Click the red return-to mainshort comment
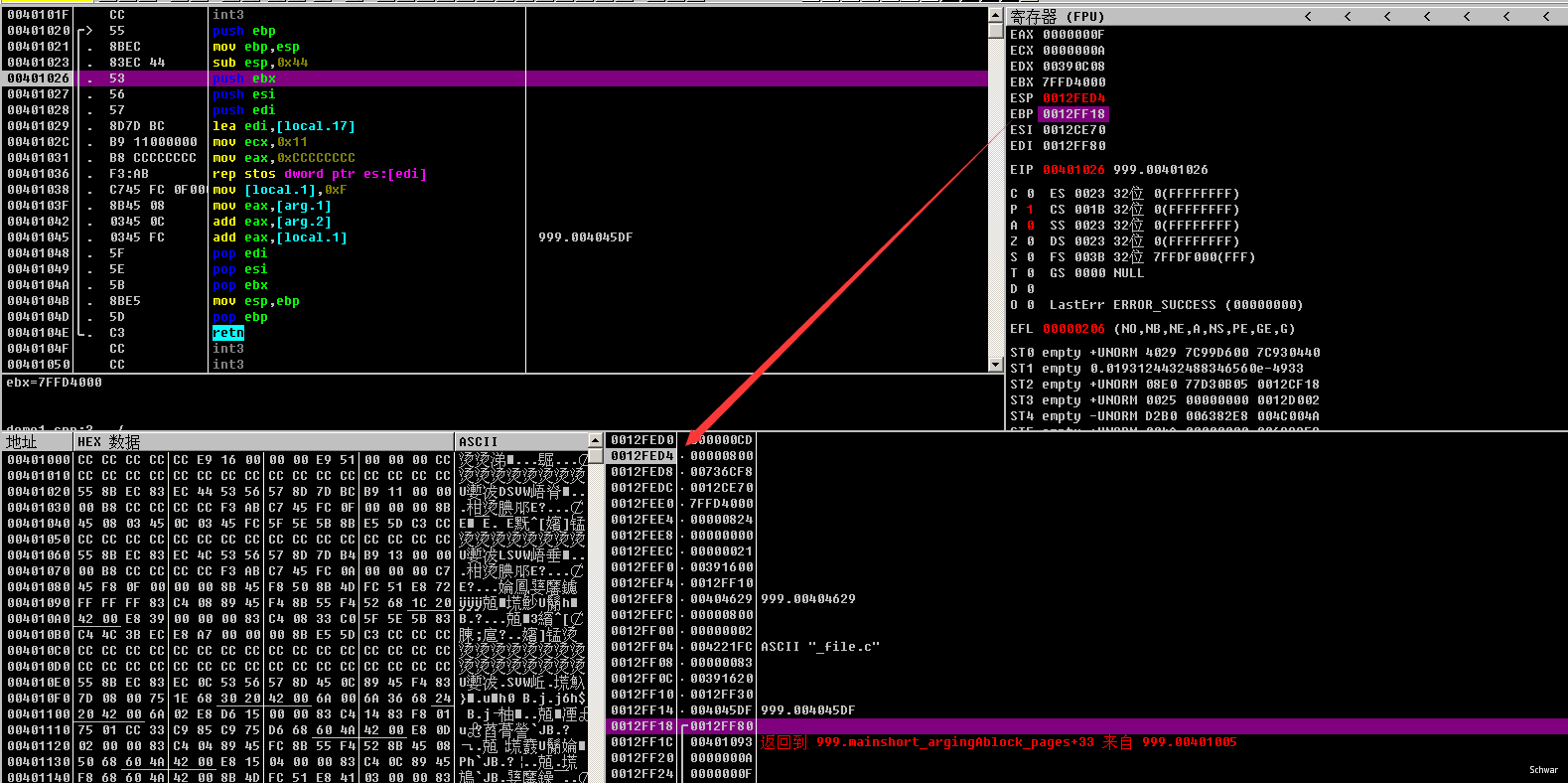 (x=999, y=742)
